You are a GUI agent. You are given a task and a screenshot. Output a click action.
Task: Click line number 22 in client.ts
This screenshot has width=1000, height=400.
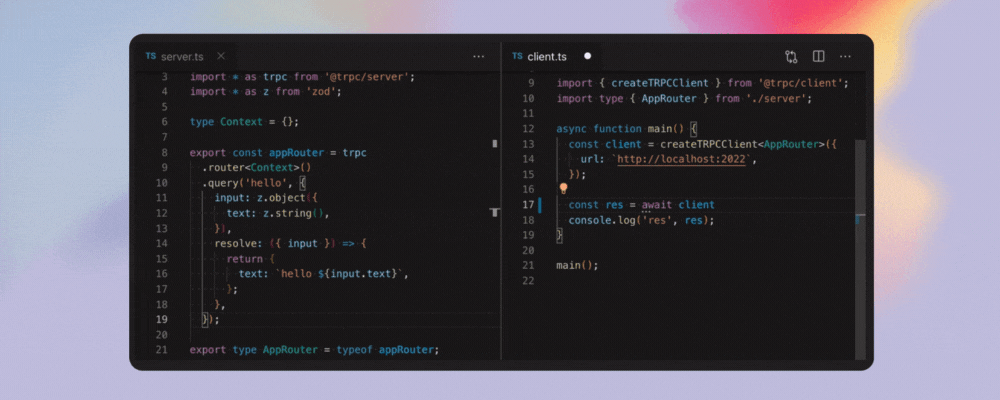point(528,281)
